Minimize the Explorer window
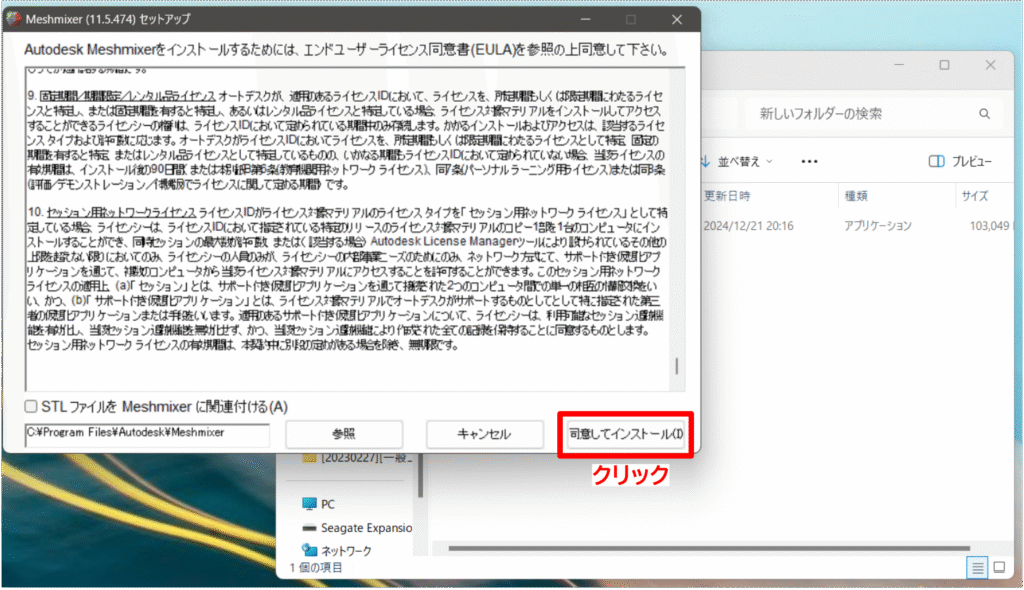 coord(899,65)
